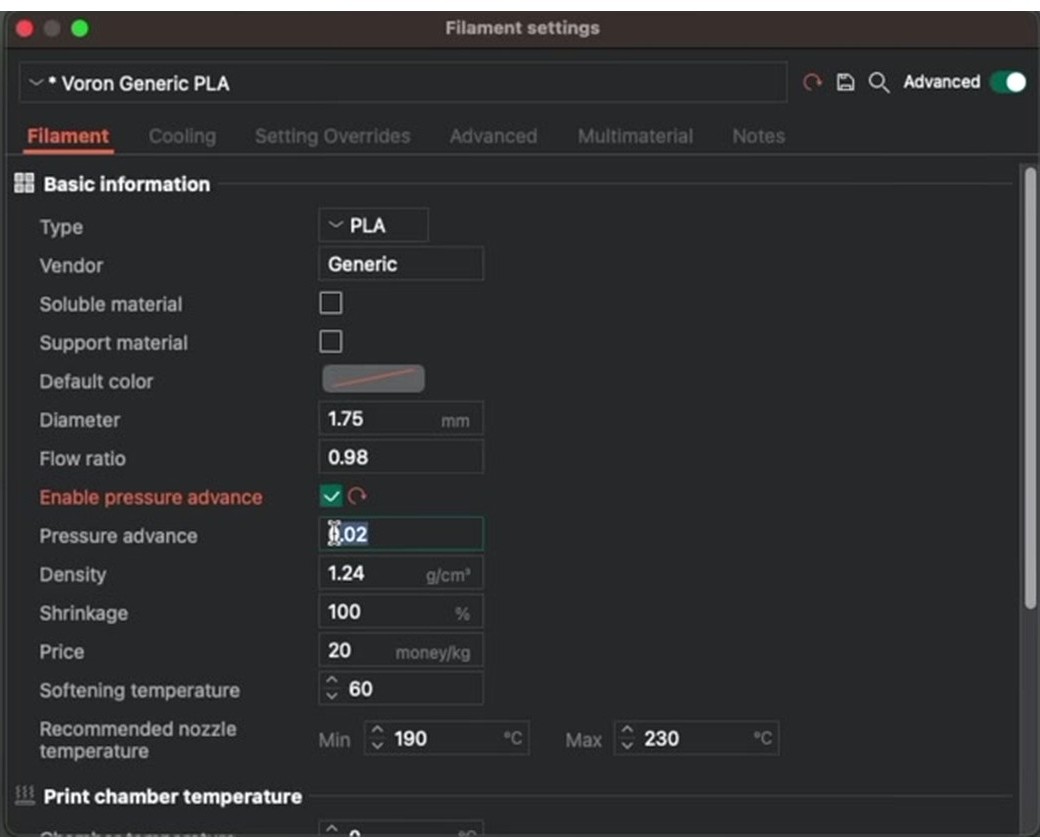Switch to the Cooling tab
Viewport: 1040px width, 840px height.
(x=182, y=136)
